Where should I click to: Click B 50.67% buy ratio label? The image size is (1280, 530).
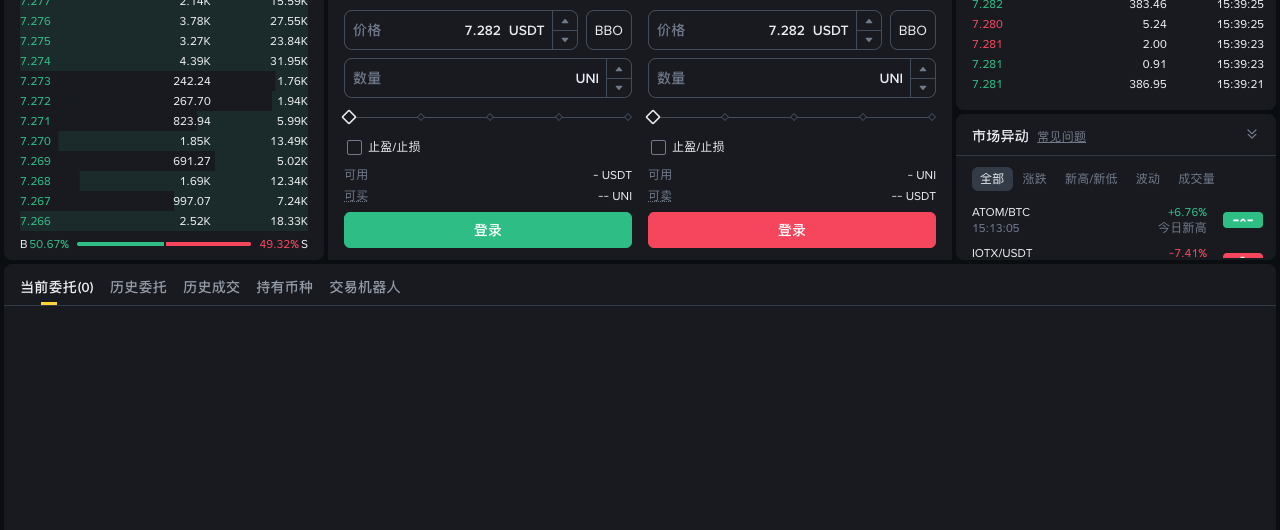coord(44,244)
